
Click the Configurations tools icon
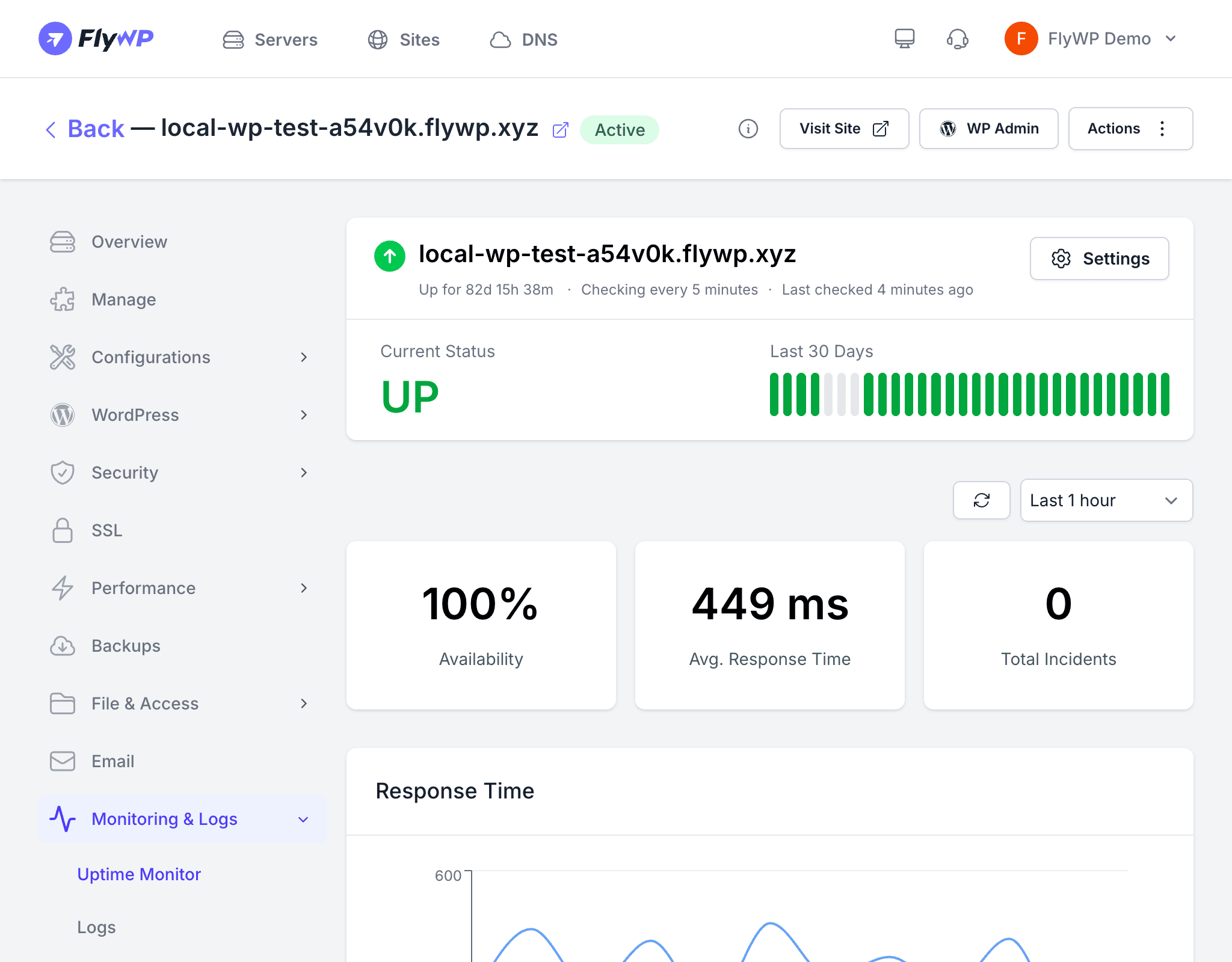tap(63, 357)
